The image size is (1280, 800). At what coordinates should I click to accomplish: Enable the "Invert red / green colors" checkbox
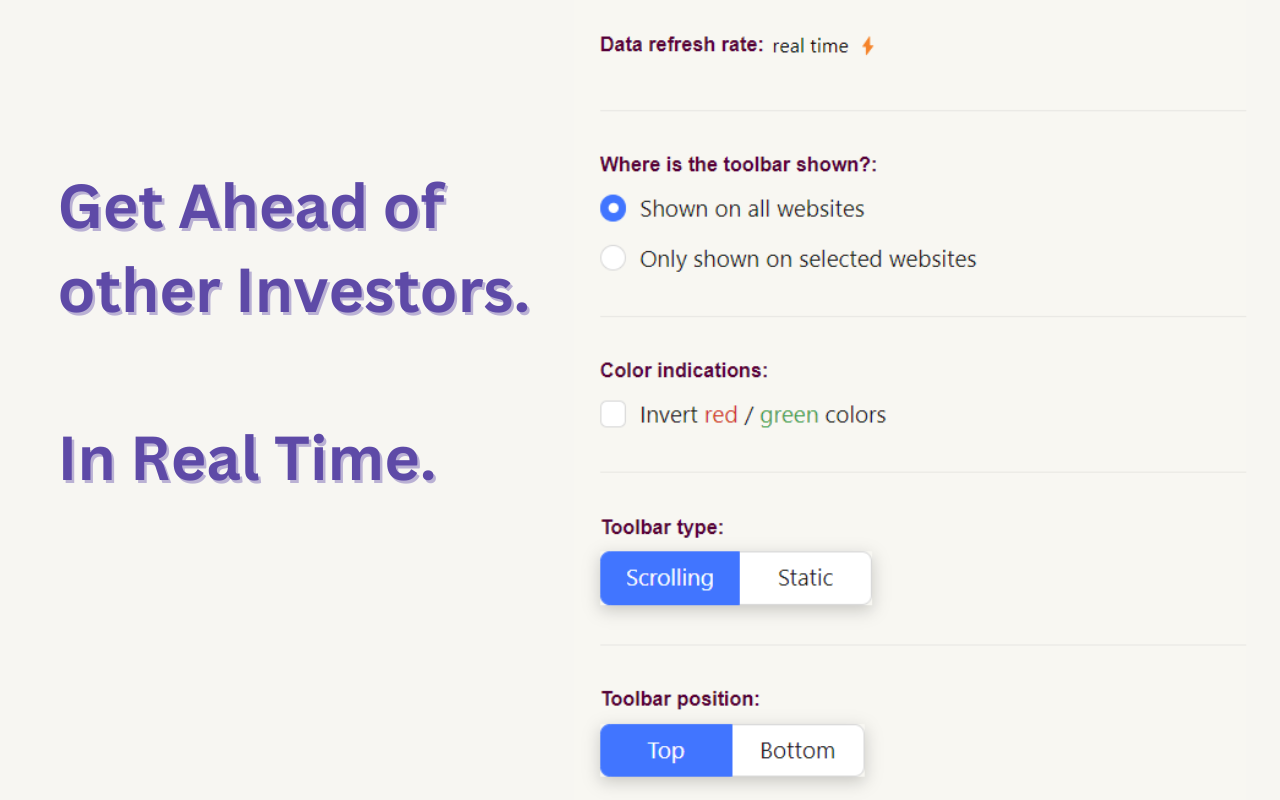pos(613,413)
